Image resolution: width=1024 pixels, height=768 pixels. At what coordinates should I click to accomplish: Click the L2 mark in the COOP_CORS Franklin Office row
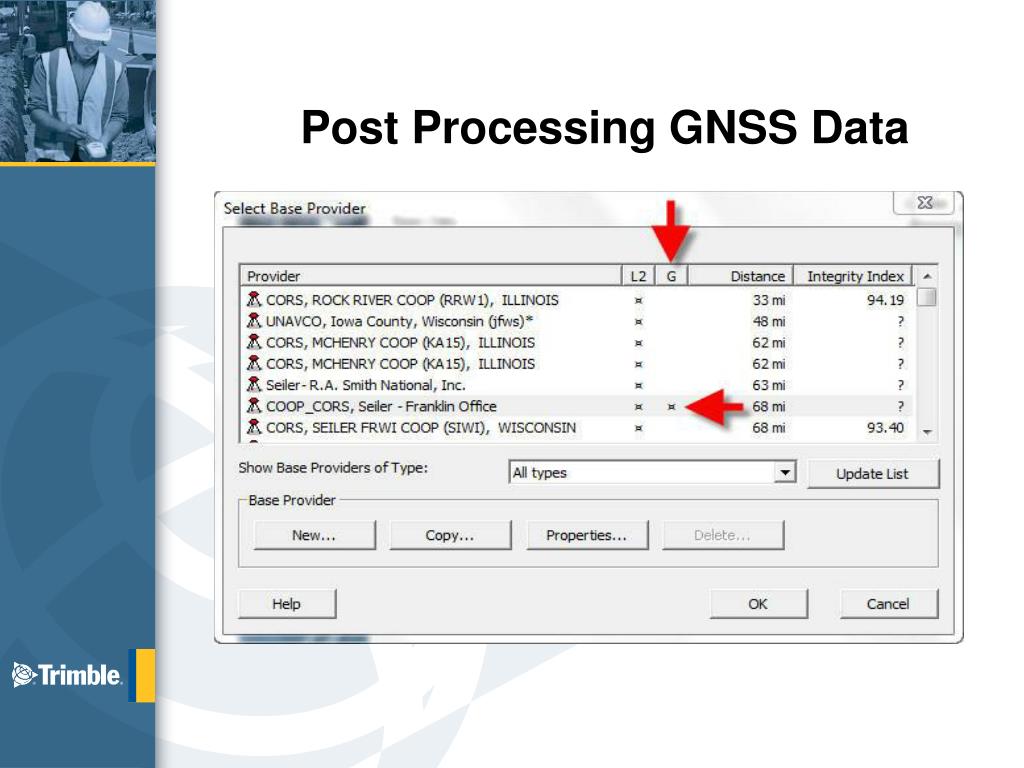click(639, 407)
